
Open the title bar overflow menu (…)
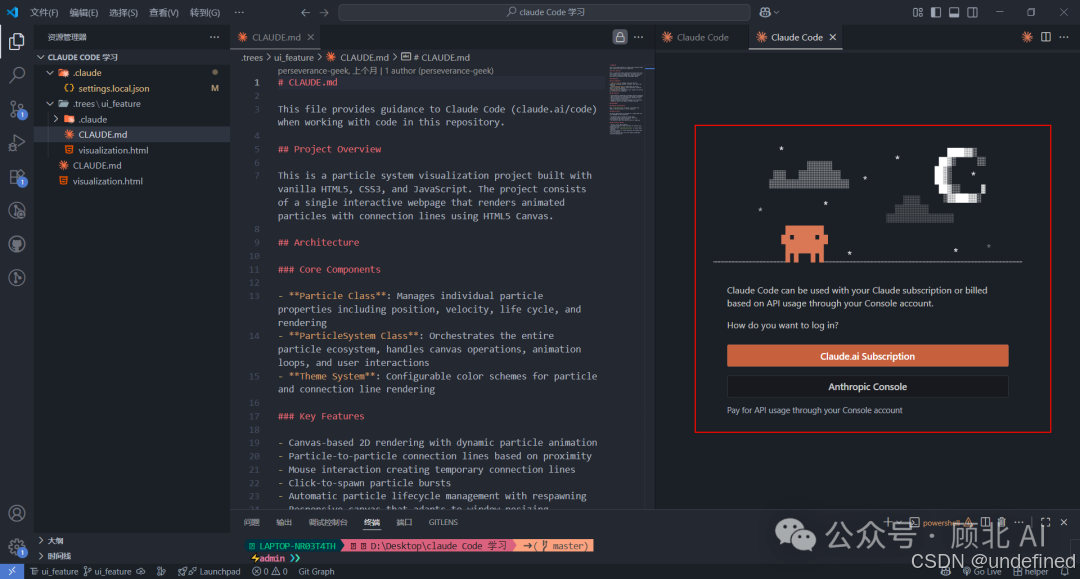(239, 12)
